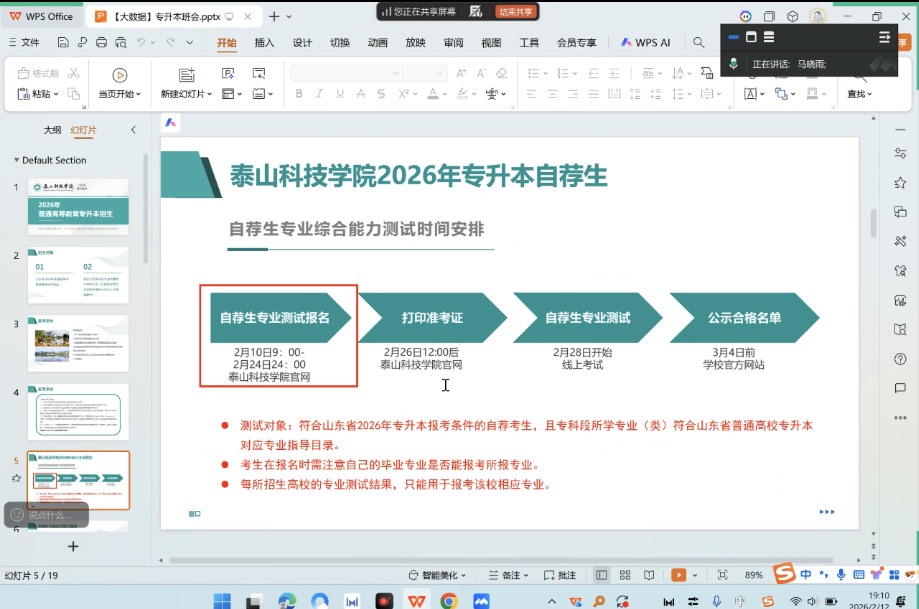Toggle the 备注 notes pane
Image resolution: width=919 pixels, height=609 pixels.
click(506, 575)
